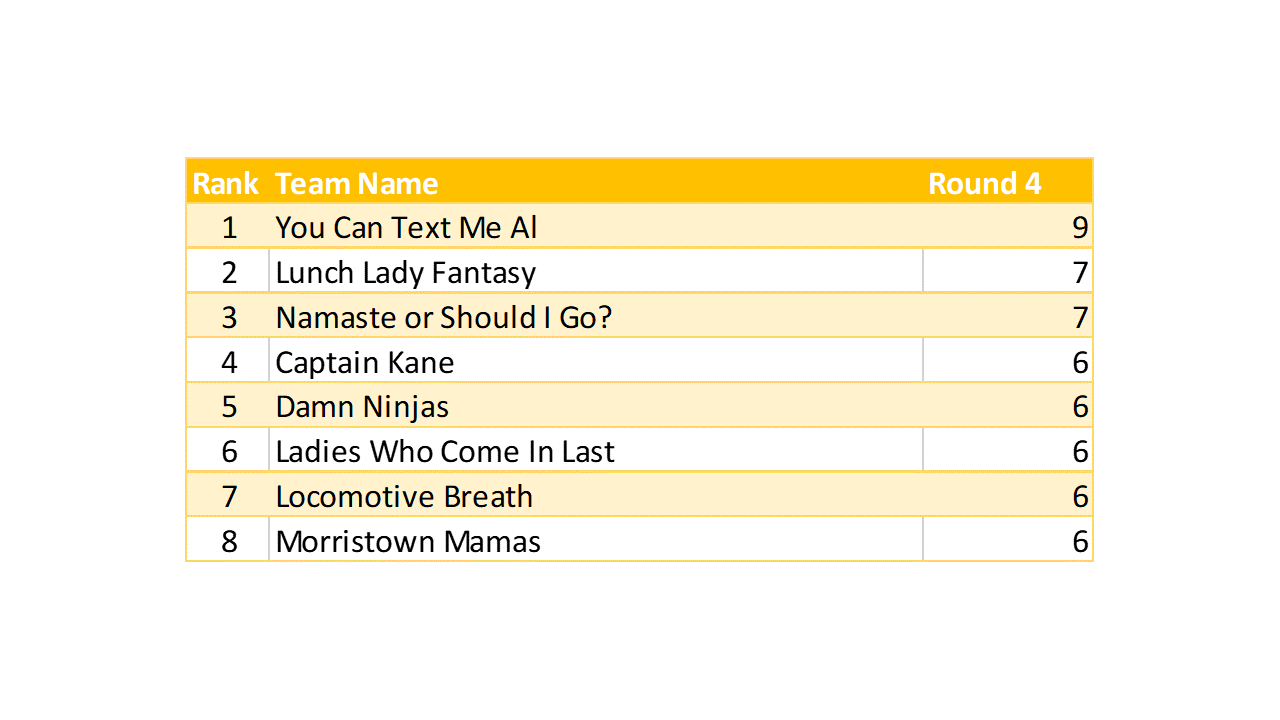Click rank 2 cell
The width and height of the screenshot is (1280, 720).
click(x=229, y=273)
